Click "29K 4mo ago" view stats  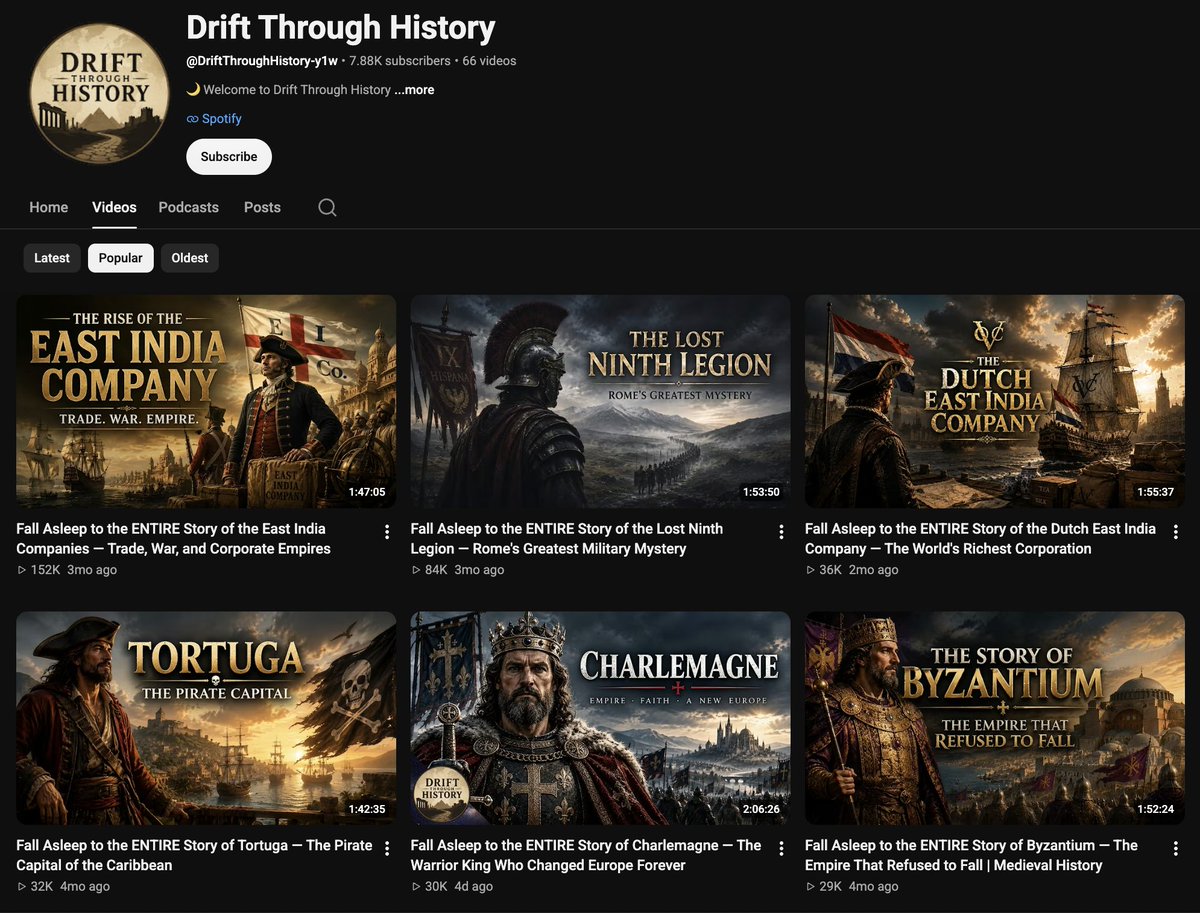point(852,887)
